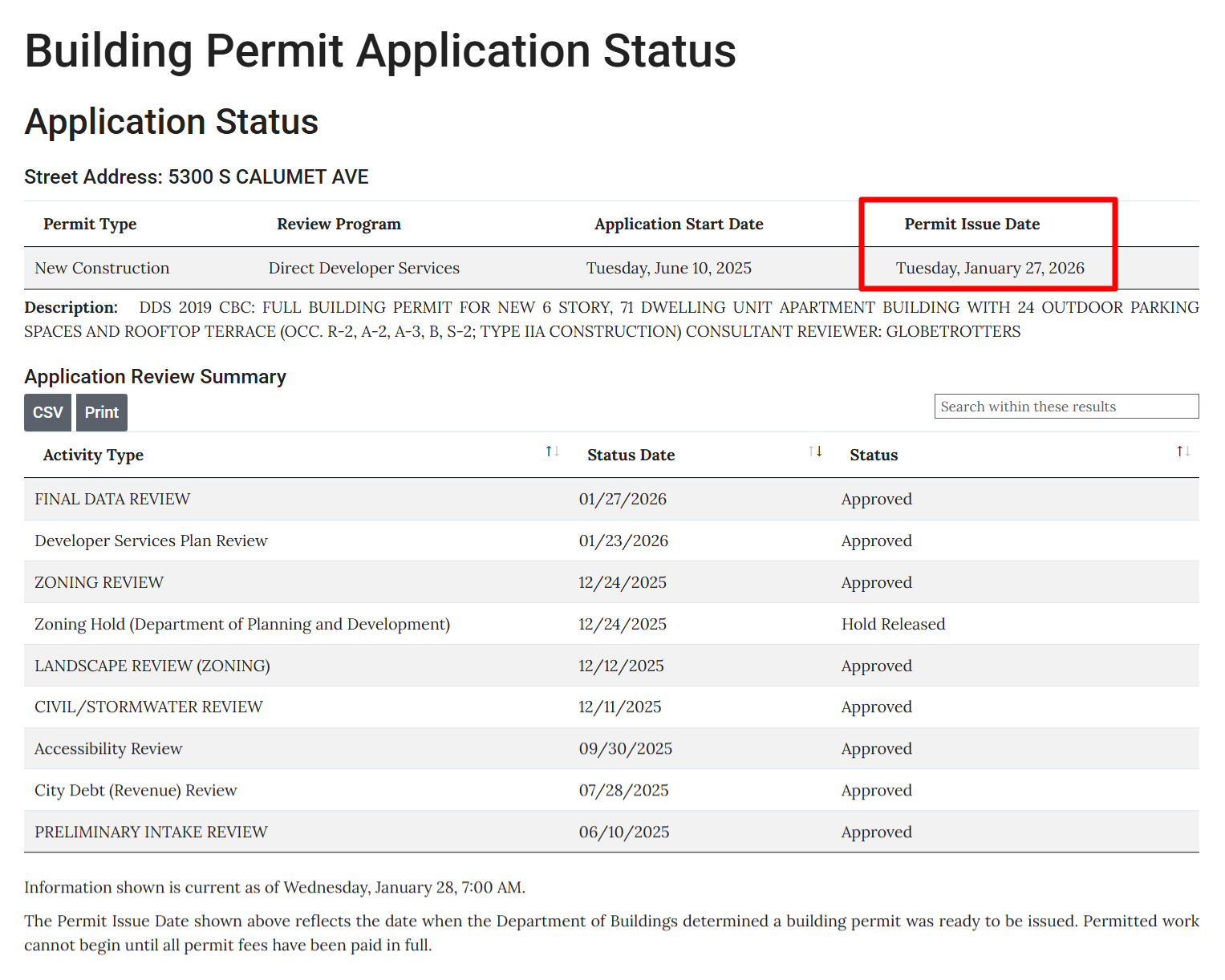Open print view with the Print button
This screenshot has height=980, width=1225.
tap(101, 412)
